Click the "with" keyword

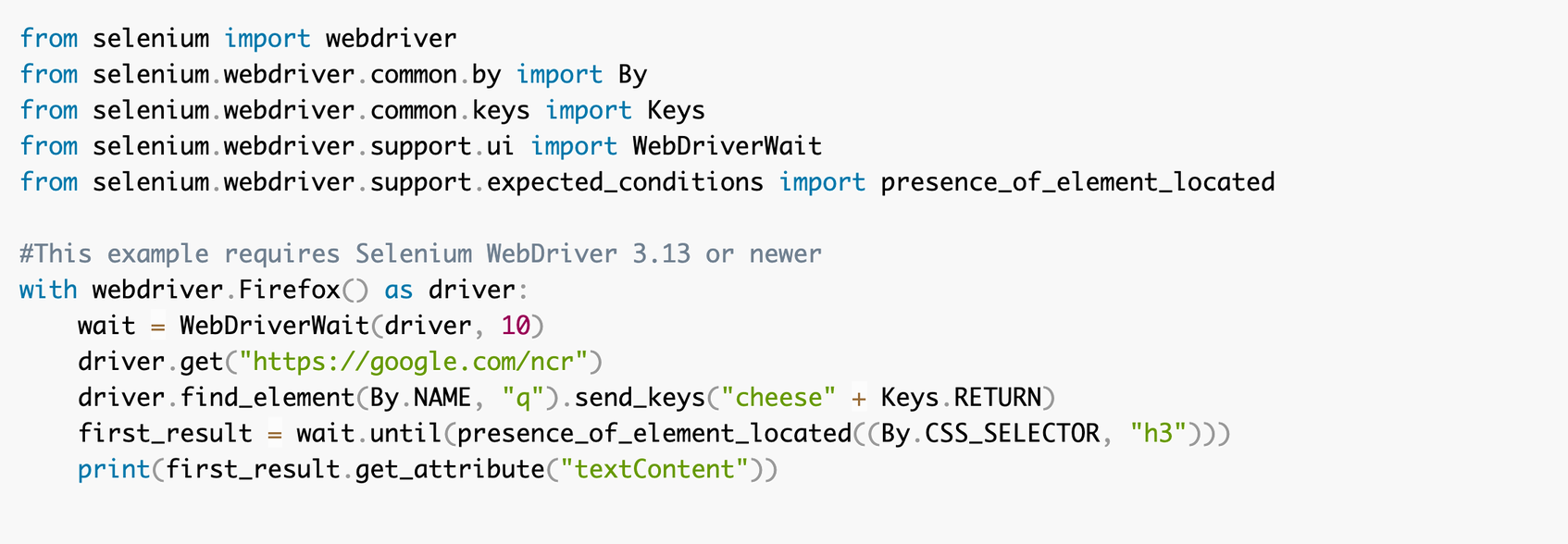click(x=48, y=291)
